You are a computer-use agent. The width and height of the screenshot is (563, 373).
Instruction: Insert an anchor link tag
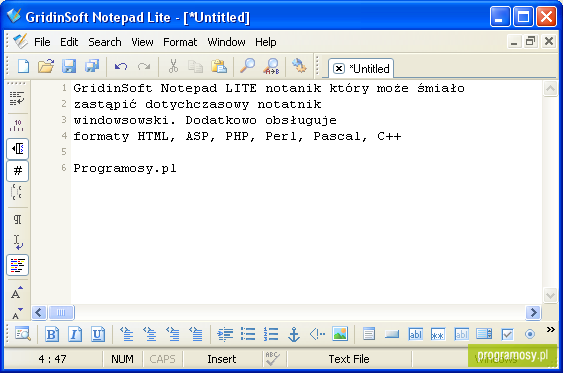(294, 334)
